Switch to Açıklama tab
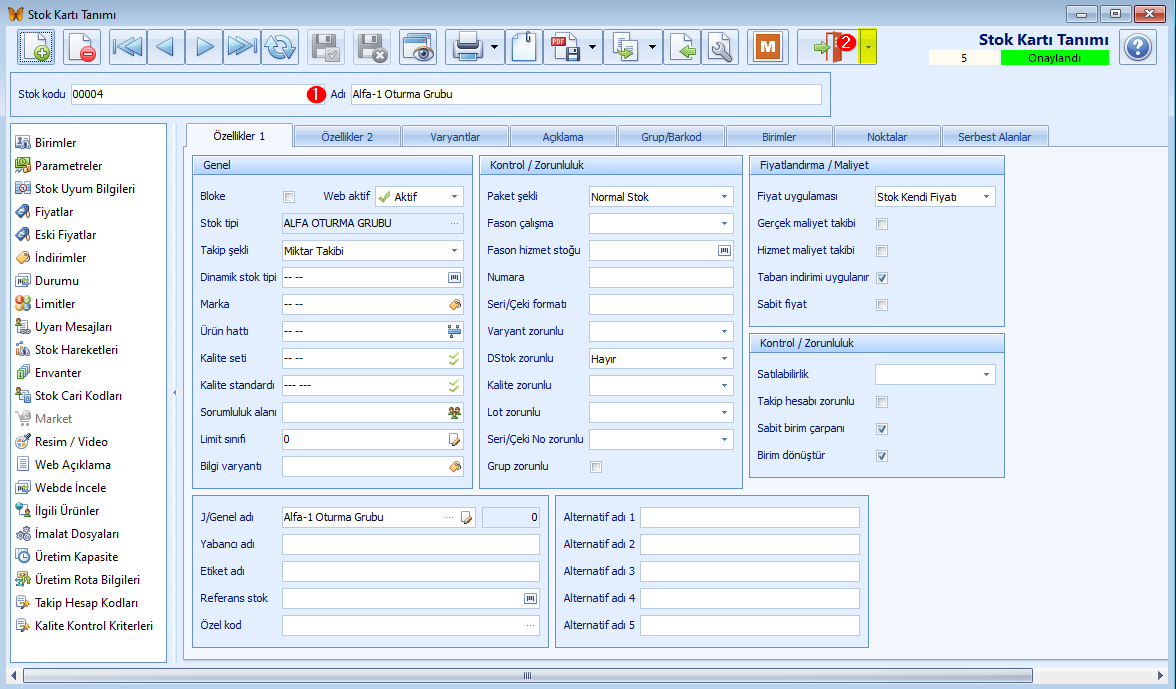 (563, 136)
